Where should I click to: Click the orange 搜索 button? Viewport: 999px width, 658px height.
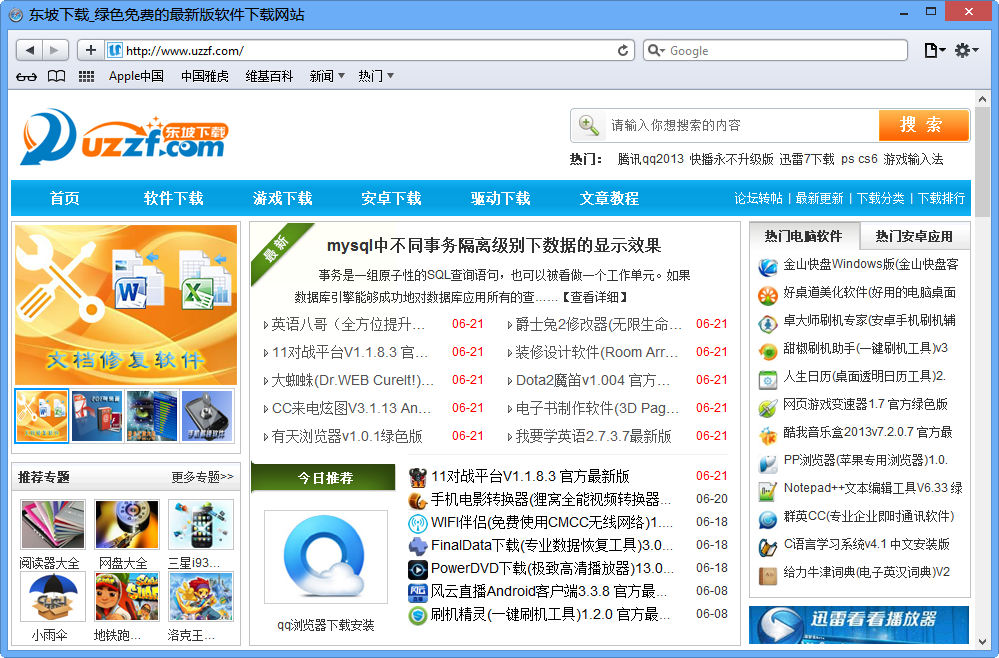924,125
